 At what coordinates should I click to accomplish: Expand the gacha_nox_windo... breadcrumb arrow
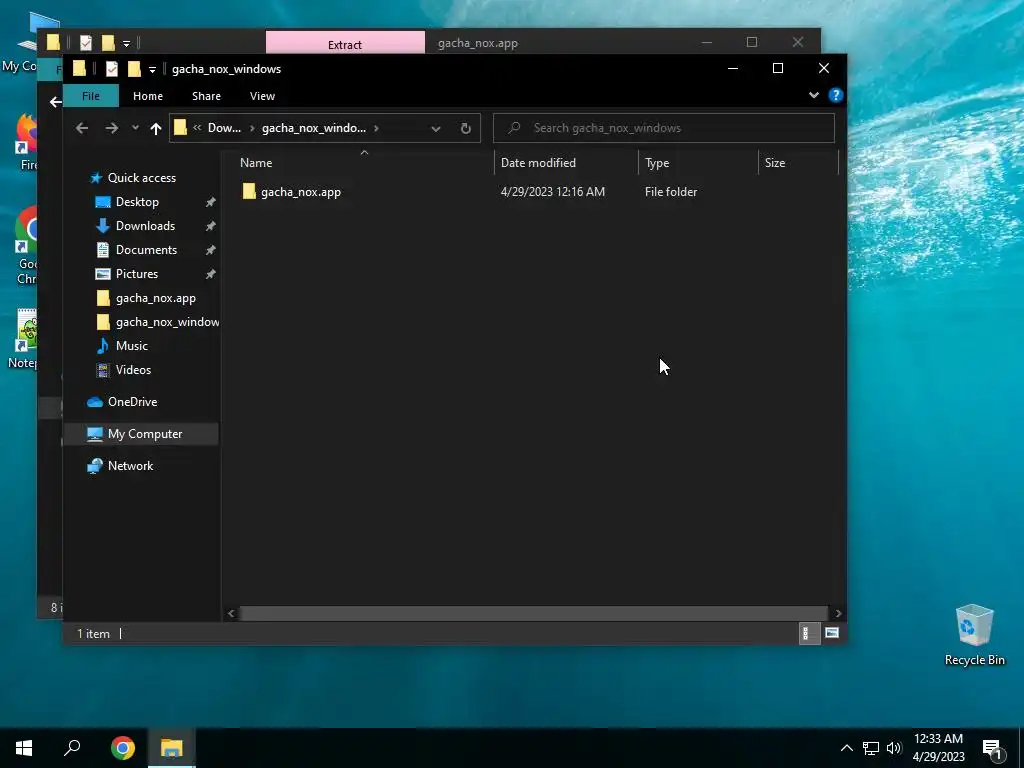376,128
